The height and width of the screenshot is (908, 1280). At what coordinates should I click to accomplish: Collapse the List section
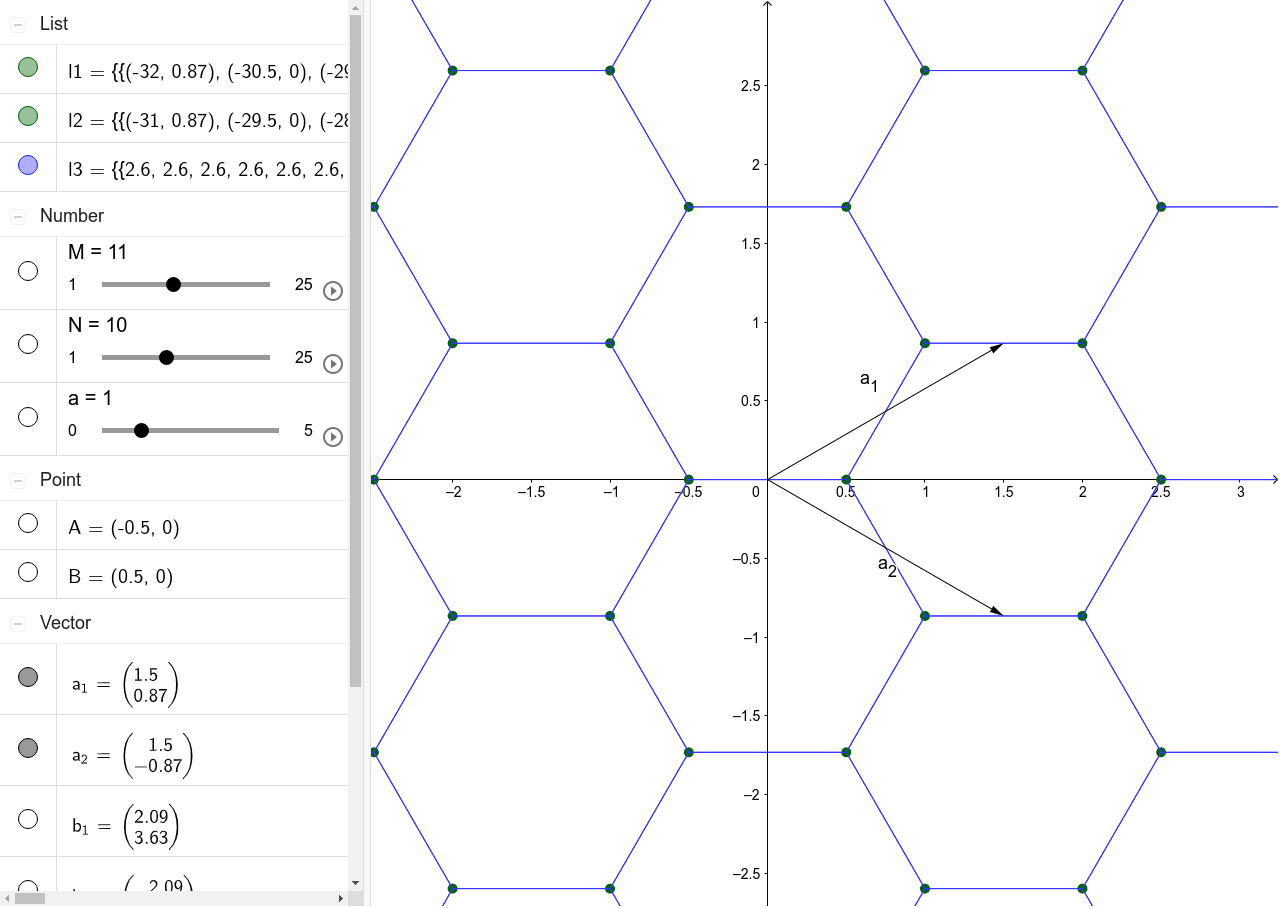(x=18, y=24)
